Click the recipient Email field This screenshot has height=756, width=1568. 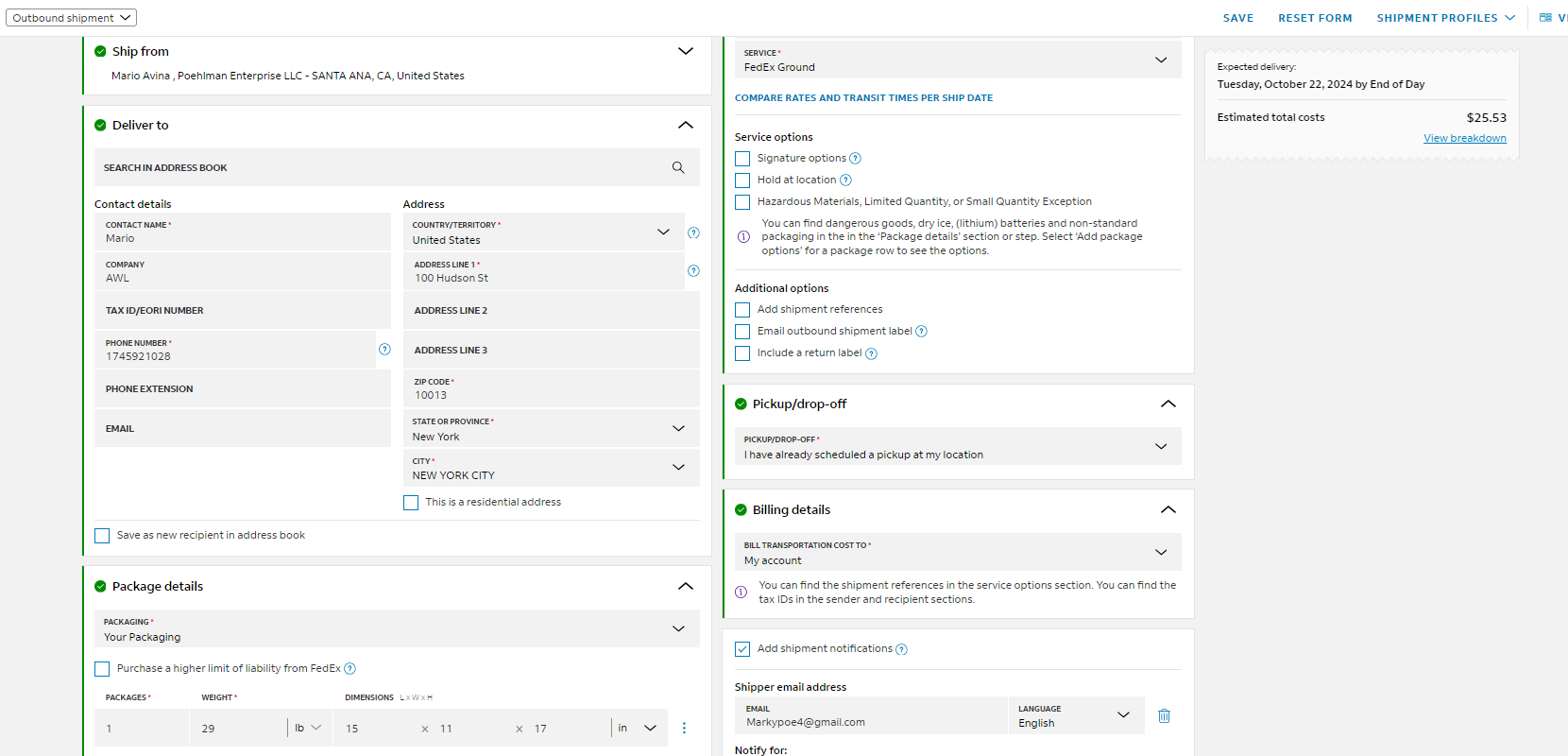pyautogui.click(x=243, y=428)
